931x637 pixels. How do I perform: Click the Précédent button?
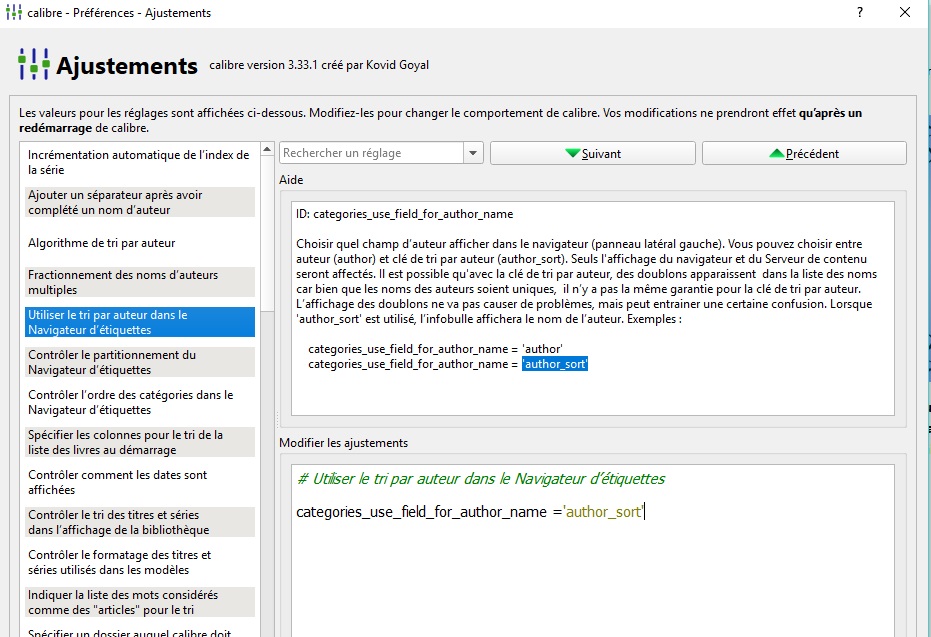click(804, 153)
